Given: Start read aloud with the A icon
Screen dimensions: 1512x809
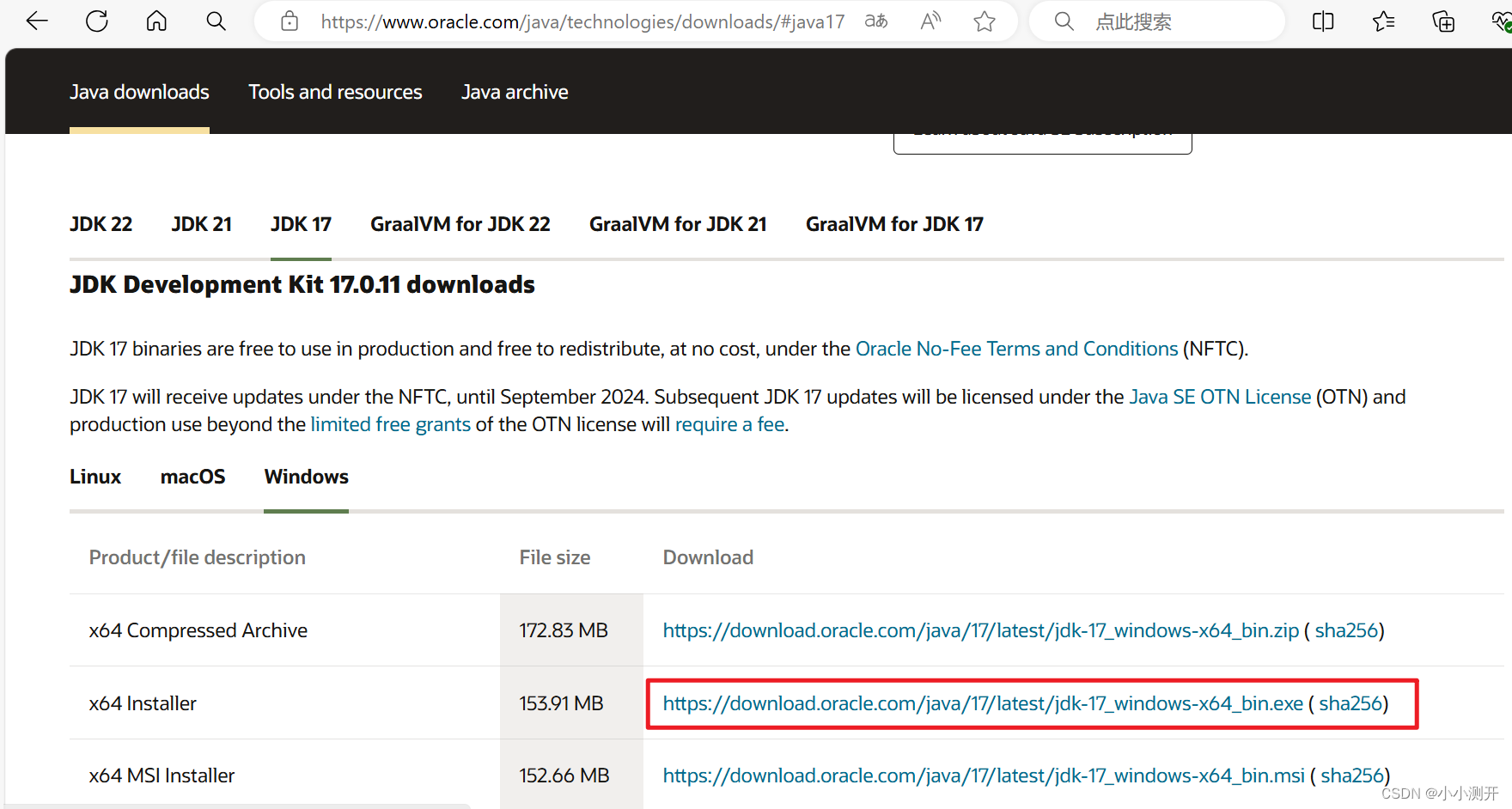Looking at the screenshot, I should 930,21.
